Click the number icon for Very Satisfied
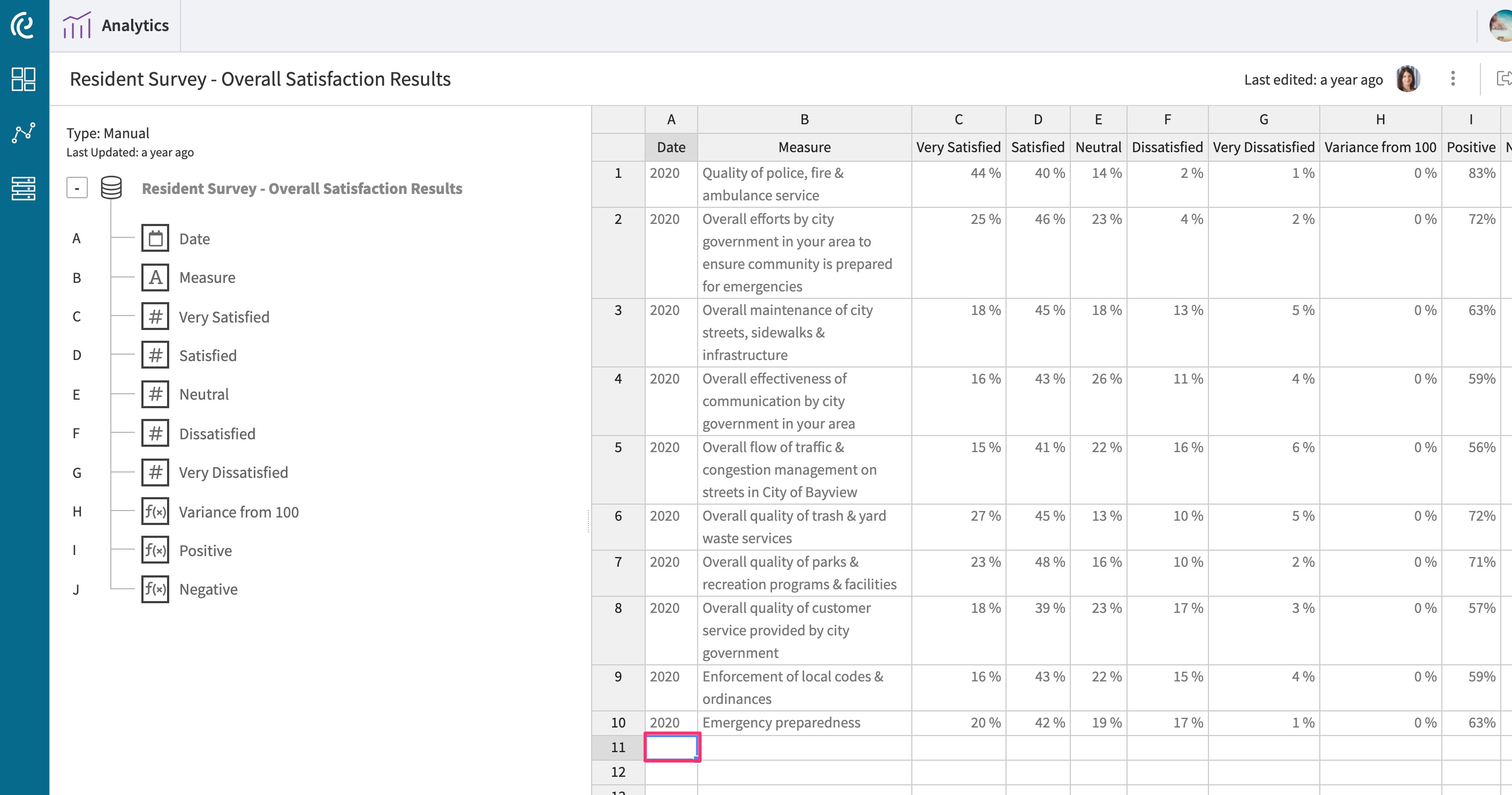Viewport: 1512px width, 795px height. [x=155, y=317]
